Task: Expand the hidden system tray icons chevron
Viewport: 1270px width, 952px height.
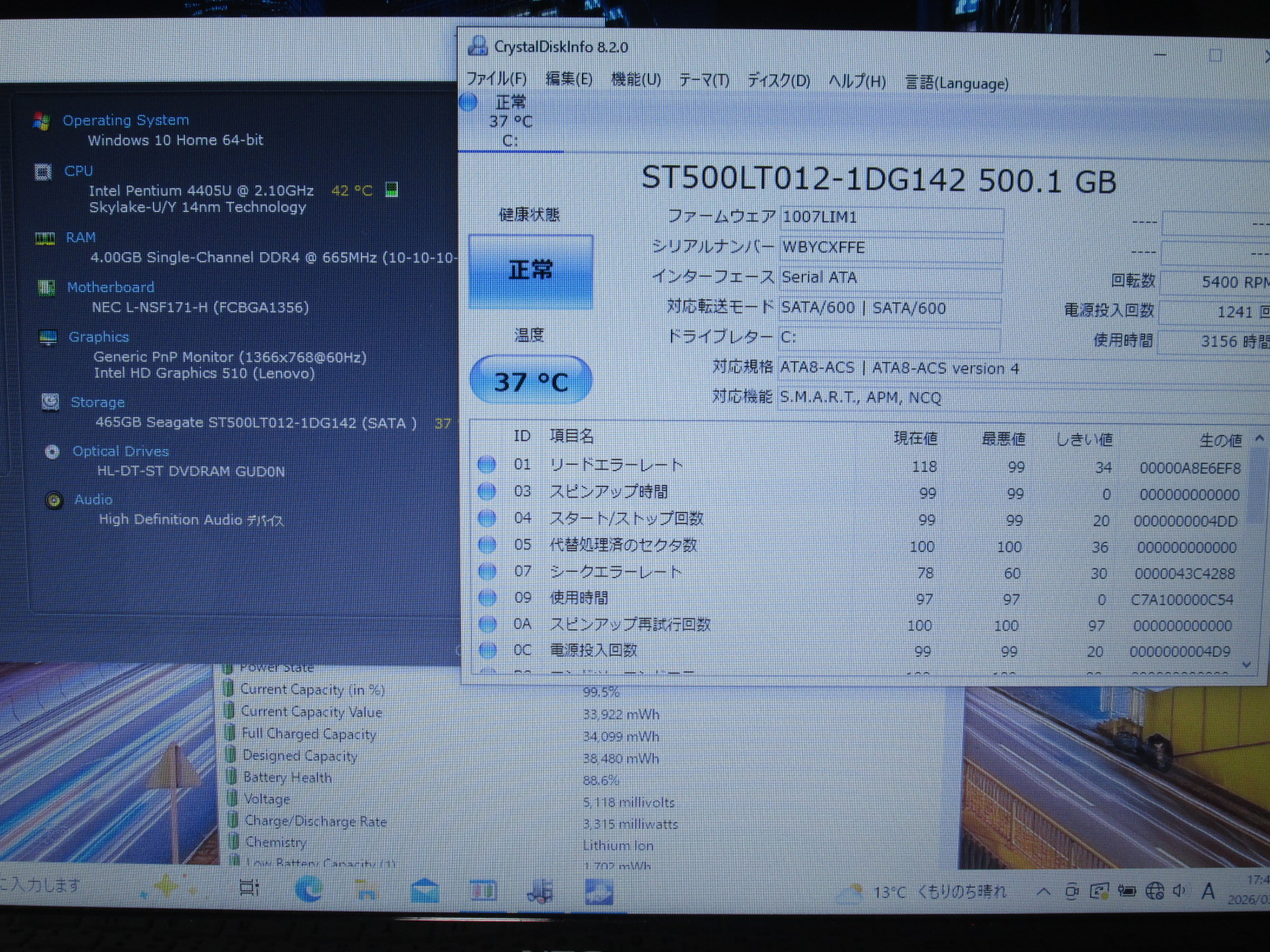Action: point(1044,892)
